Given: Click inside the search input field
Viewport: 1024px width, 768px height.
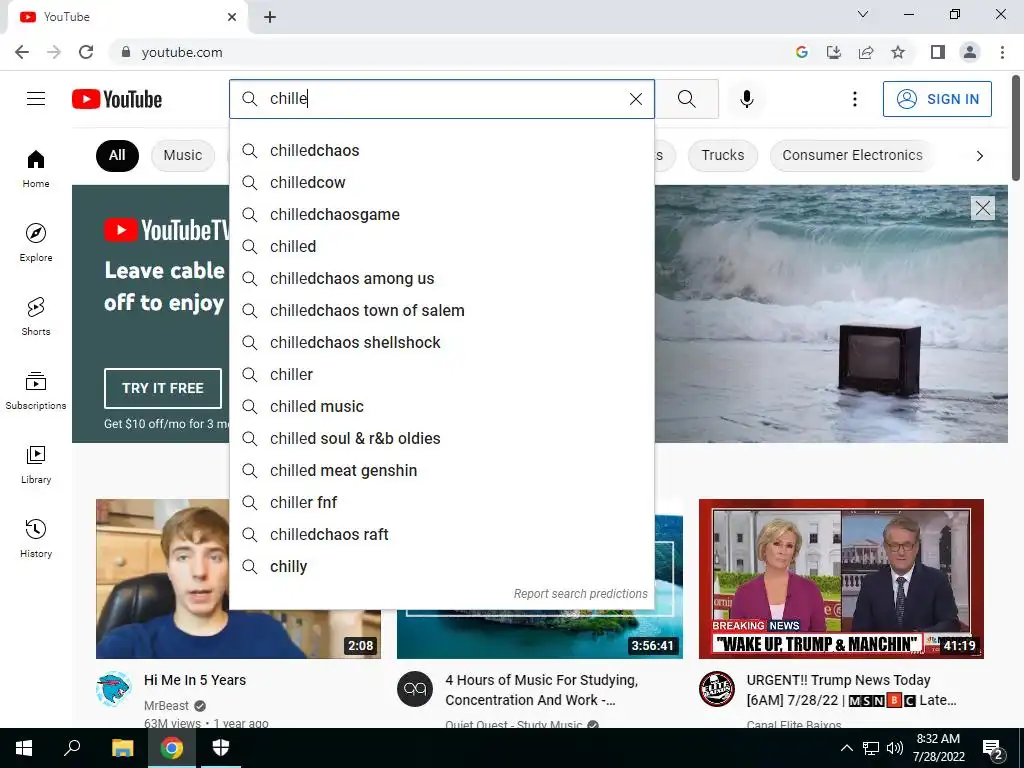Looking at the screenshot, I should 444,99.
